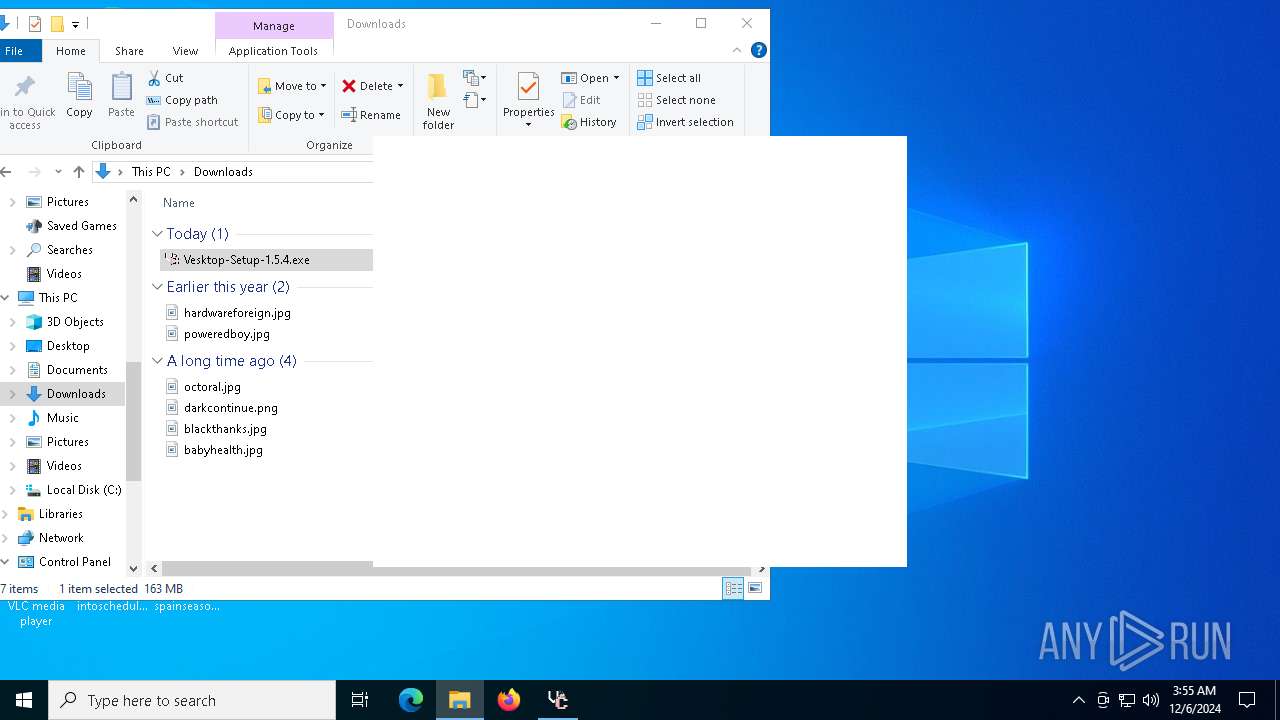The image size is (1280, 720).
Task: Click the History icon
Action: click(569, 122)
